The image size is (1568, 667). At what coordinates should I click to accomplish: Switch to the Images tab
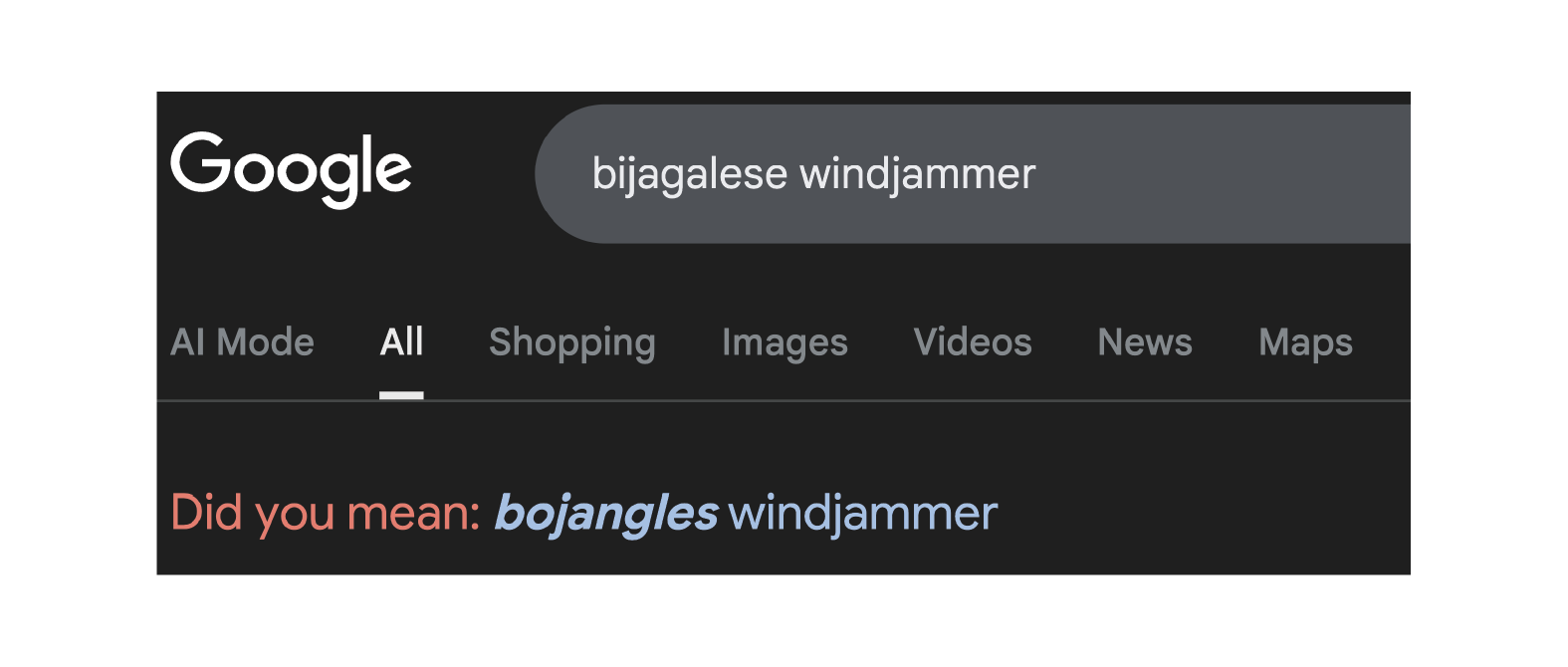coord(784,343)
